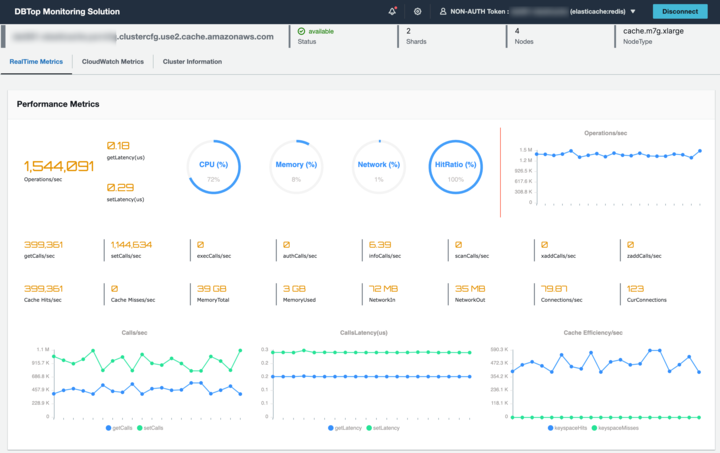720x453 pixels.
Task: Click the Memory (%) circular gauge
Action: click(x=296, y=167)
